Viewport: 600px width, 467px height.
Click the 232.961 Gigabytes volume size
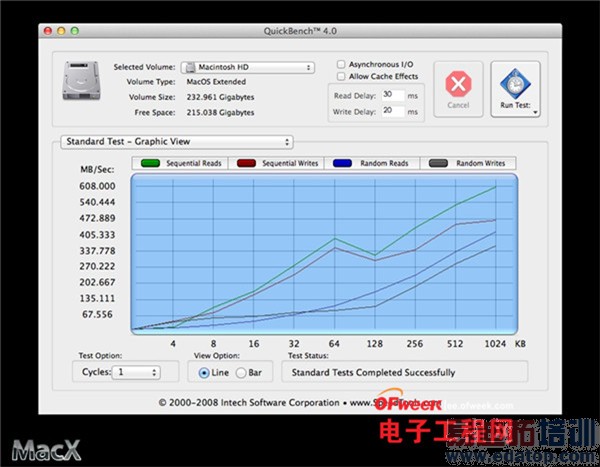pos(220,97)
